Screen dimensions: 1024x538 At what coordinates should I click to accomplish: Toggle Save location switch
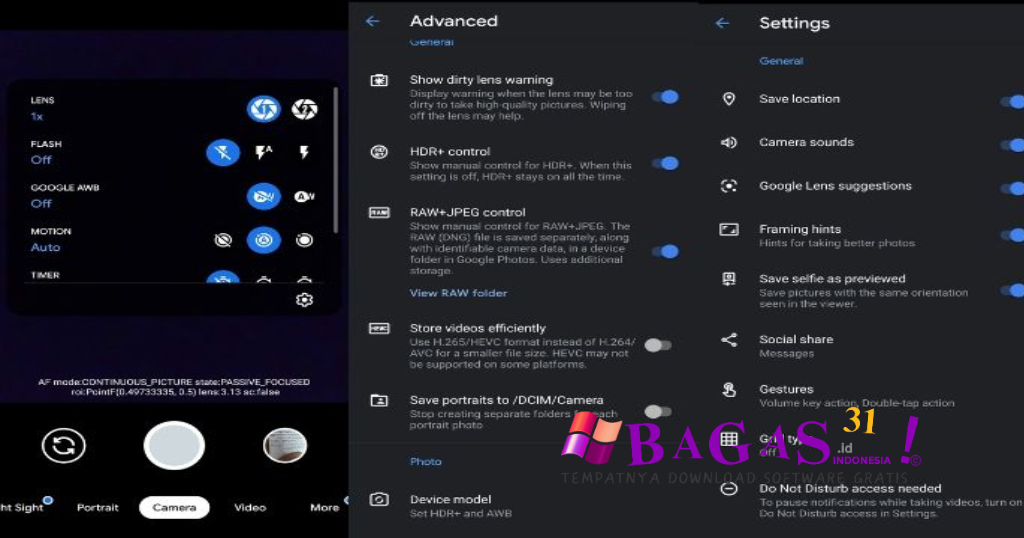pyautogui.click(x=1012, y=102)
